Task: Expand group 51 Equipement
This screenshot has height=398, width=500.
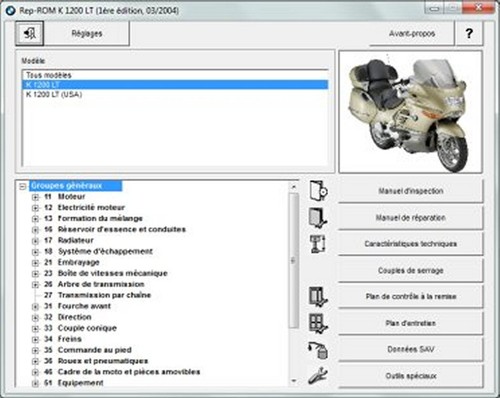Action: tap(35, 384)
